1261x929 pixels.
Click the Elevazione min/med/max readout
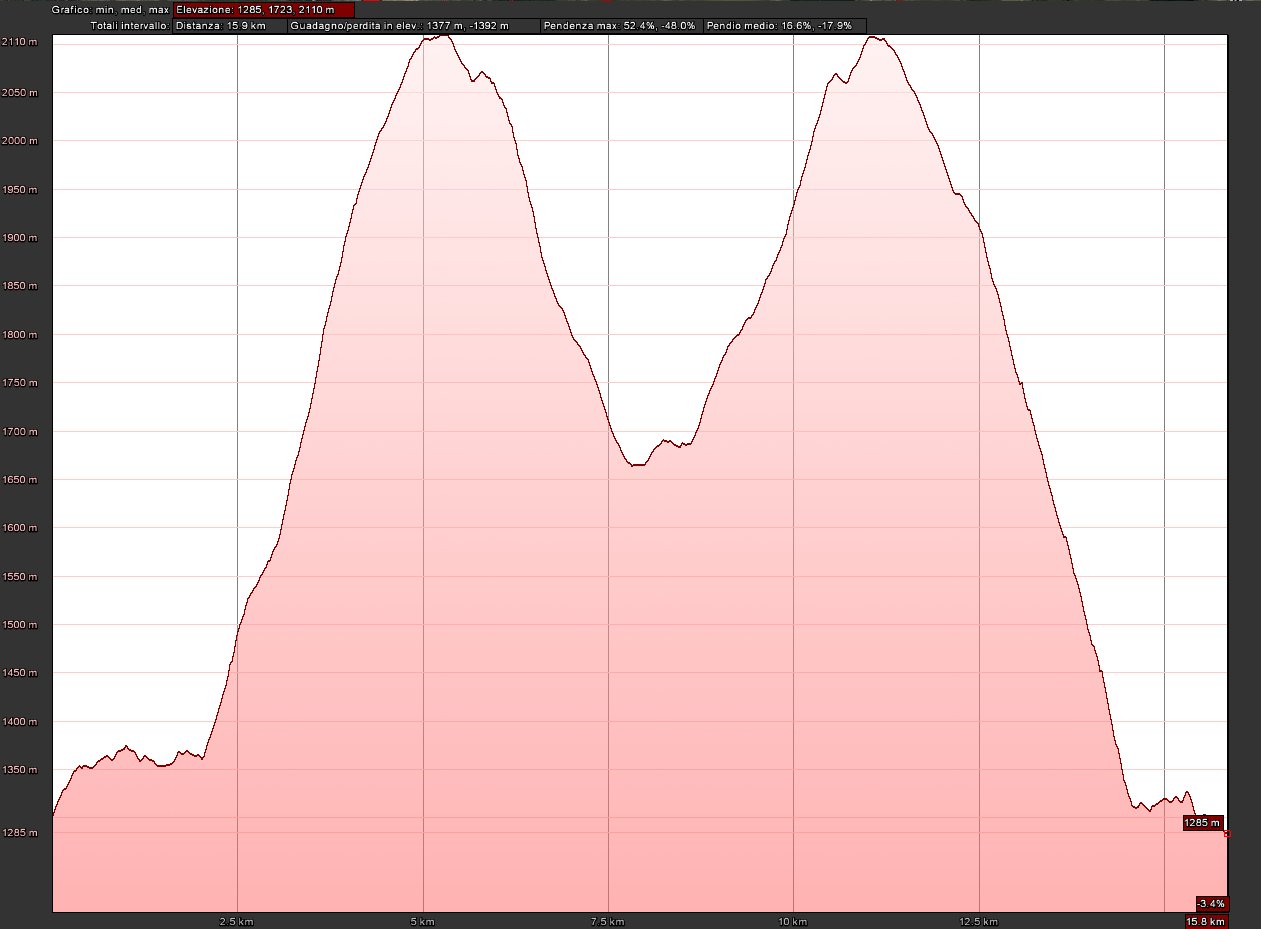tap(263, 10)
